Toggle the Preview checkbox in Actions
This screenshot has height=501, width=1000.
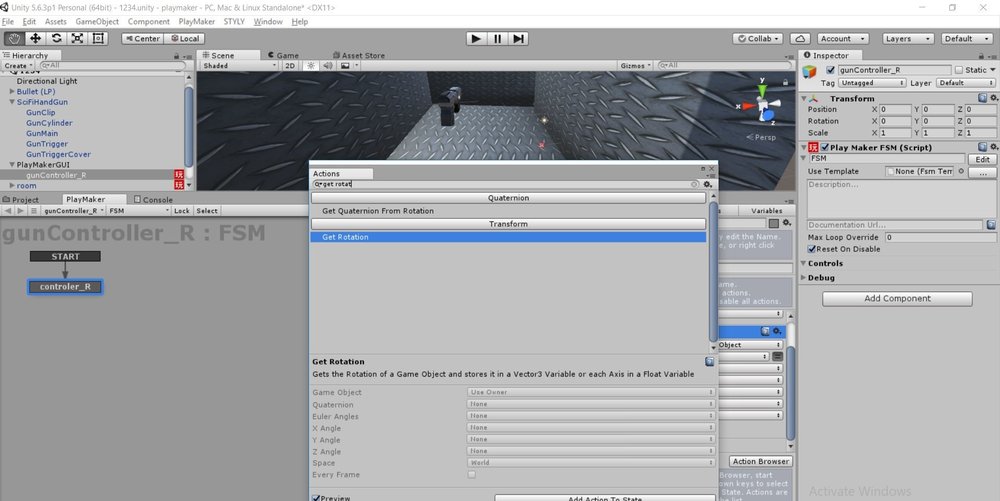tap(316, 498)
